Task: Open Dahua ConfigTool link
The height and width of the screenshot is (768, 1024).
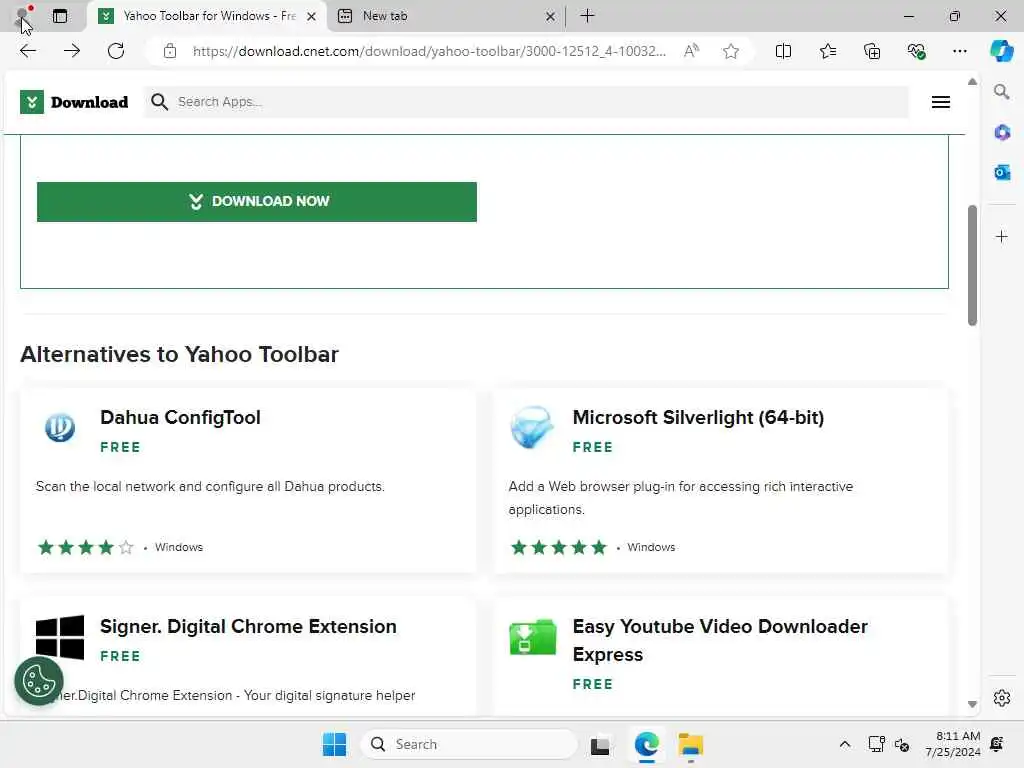Action: (x=180, y=417)
